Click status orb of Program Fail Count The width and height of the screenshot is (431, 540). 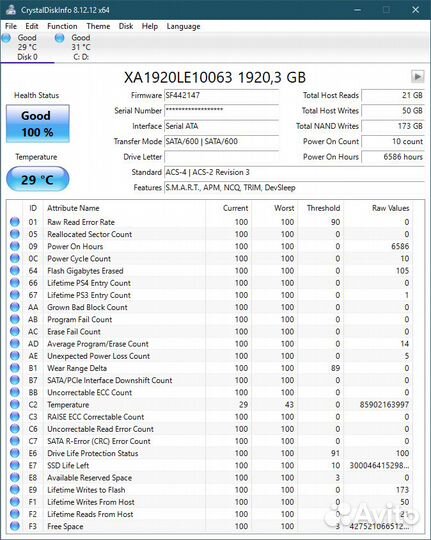click(15, 319)
